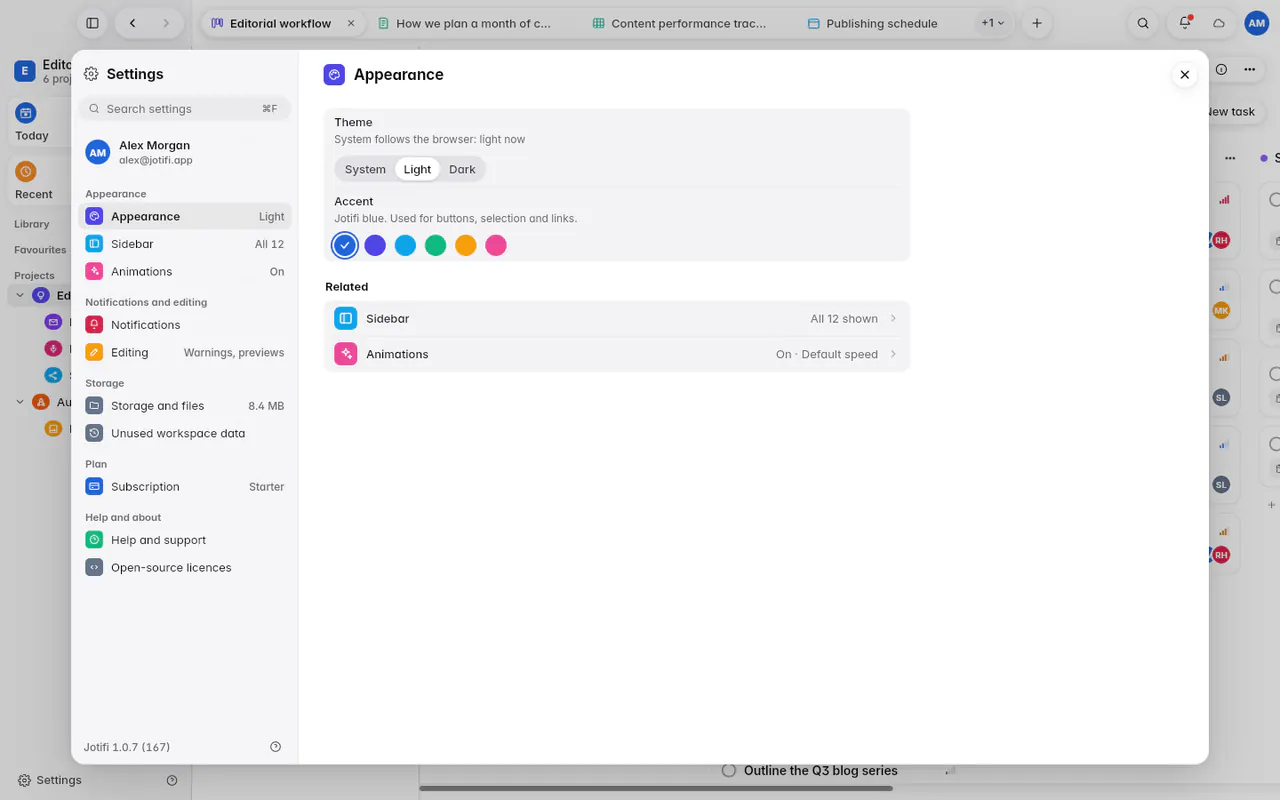Click the Today calendar icon

click(x=26, y=113)
